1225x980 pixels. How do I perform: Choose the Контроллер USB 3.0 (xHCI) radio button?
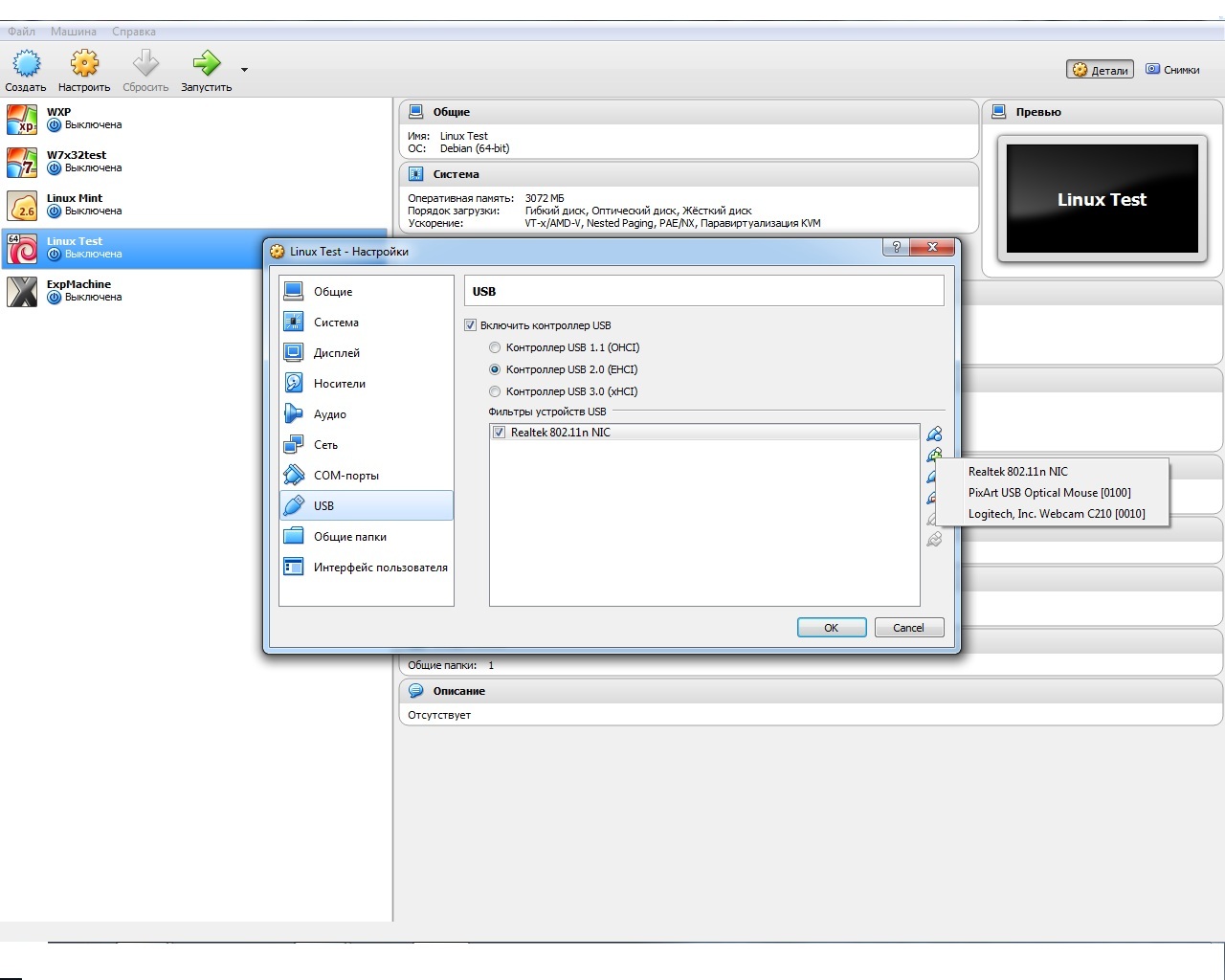click(x=495, y=391)
